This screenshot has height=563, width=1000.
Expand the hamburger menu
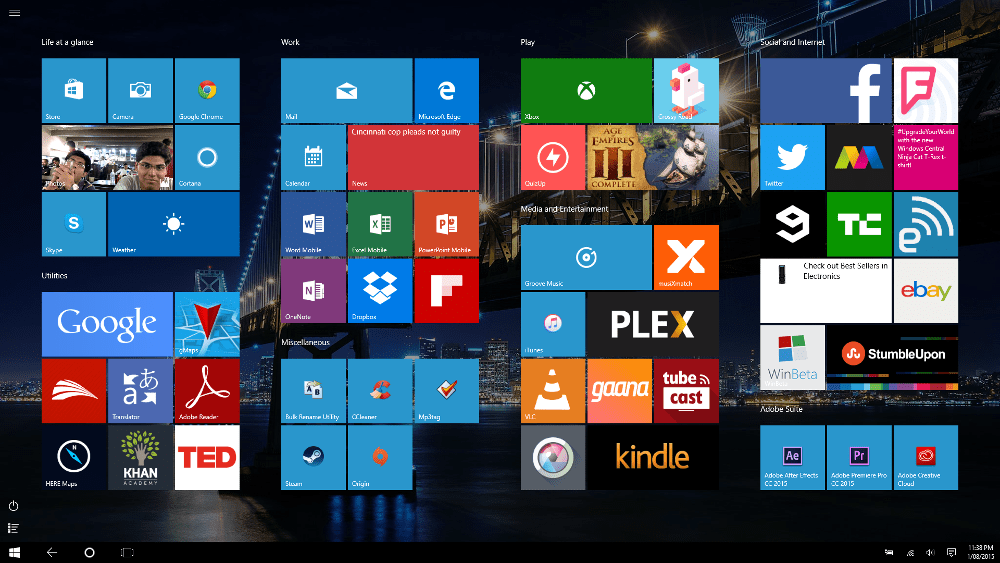tap(14, 13)
